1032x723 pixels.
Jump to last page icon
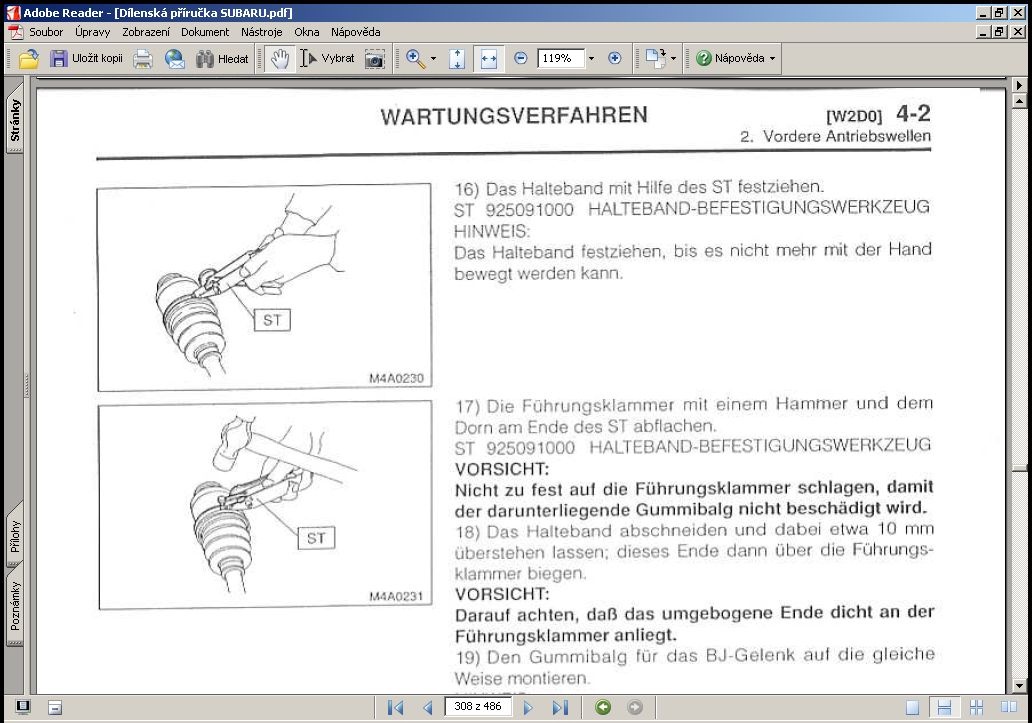coord(560,707)
